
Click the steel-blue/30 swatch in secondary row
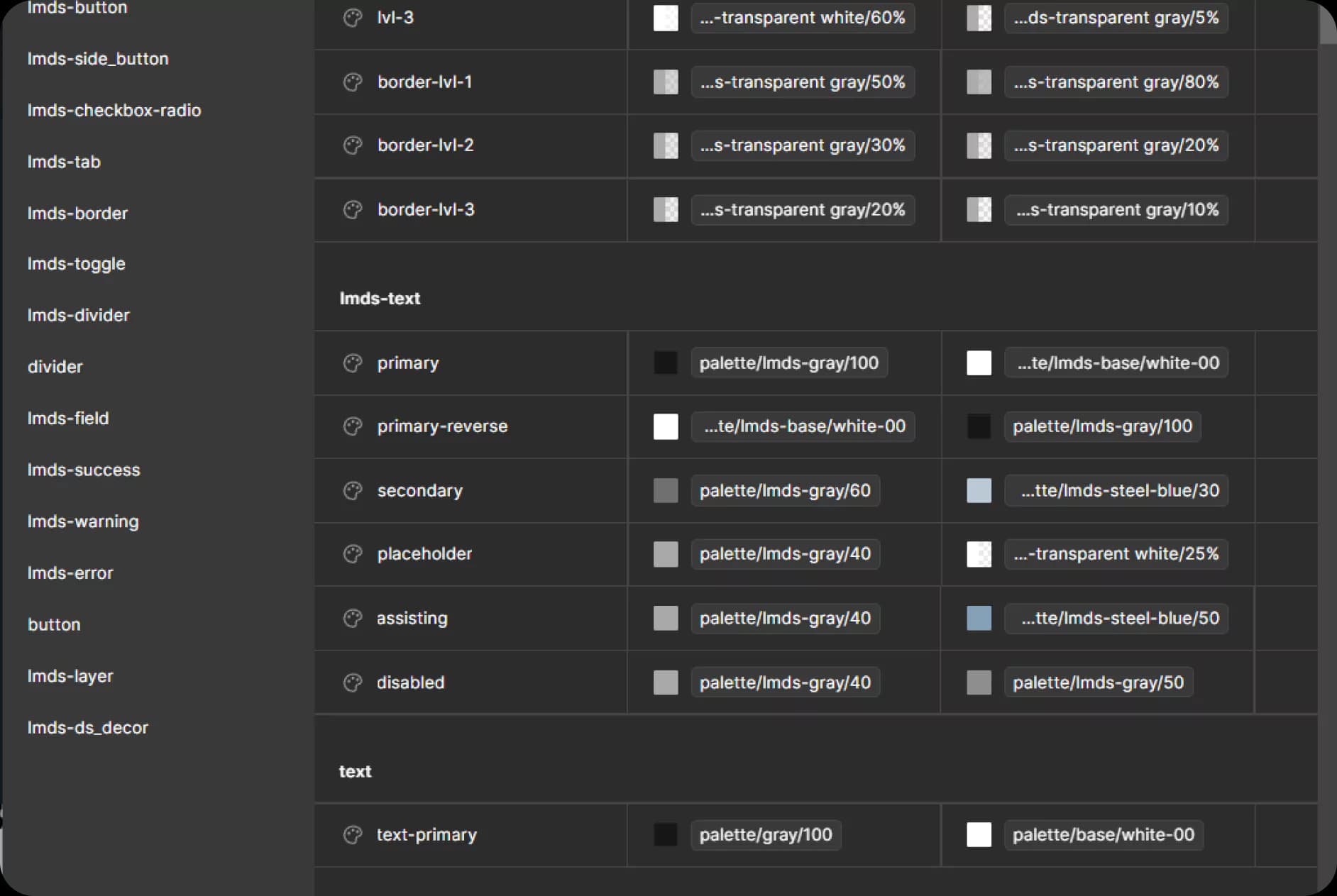(979, 491)
